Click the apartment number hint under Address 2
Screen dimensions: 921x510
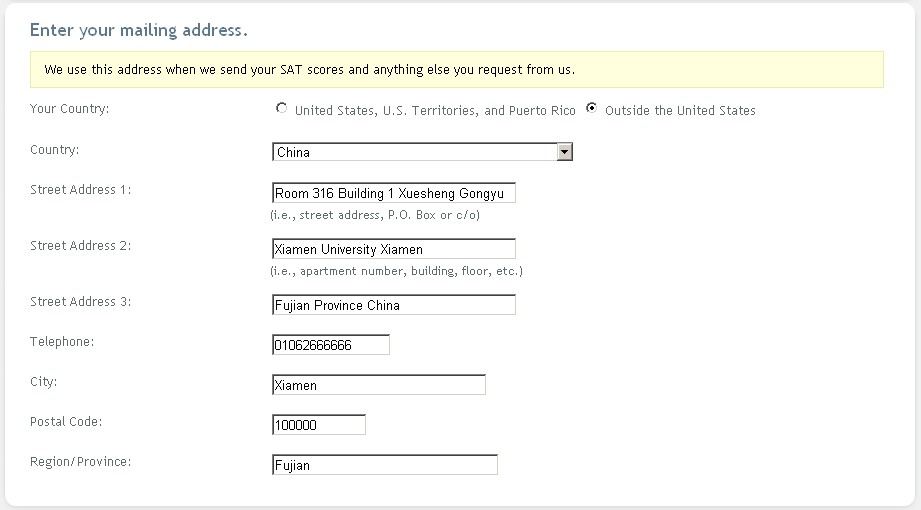396,271
